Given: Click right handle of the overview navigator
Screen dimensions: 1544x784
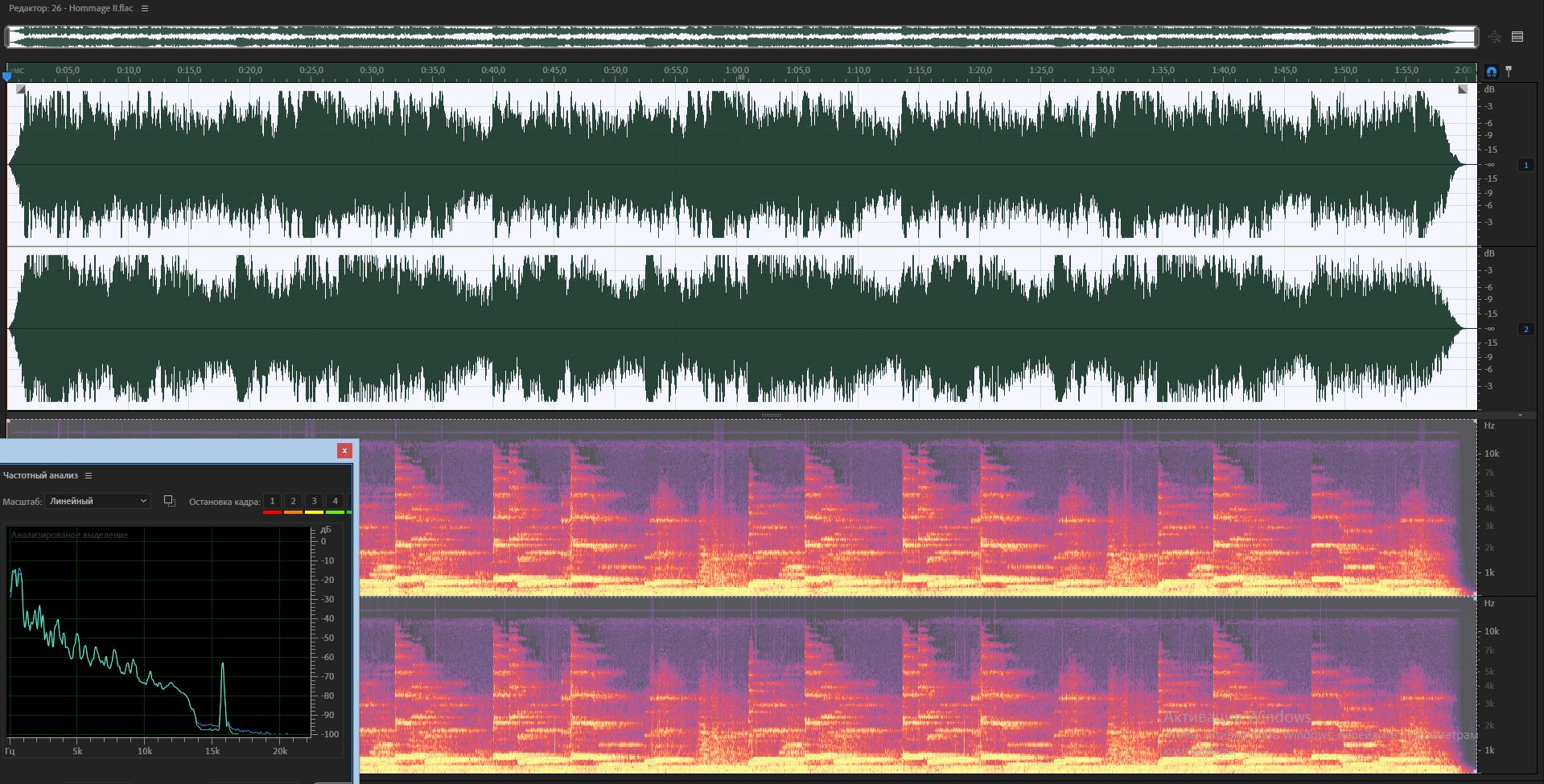Looking at the screenshot, I should tap(1476, 37).
